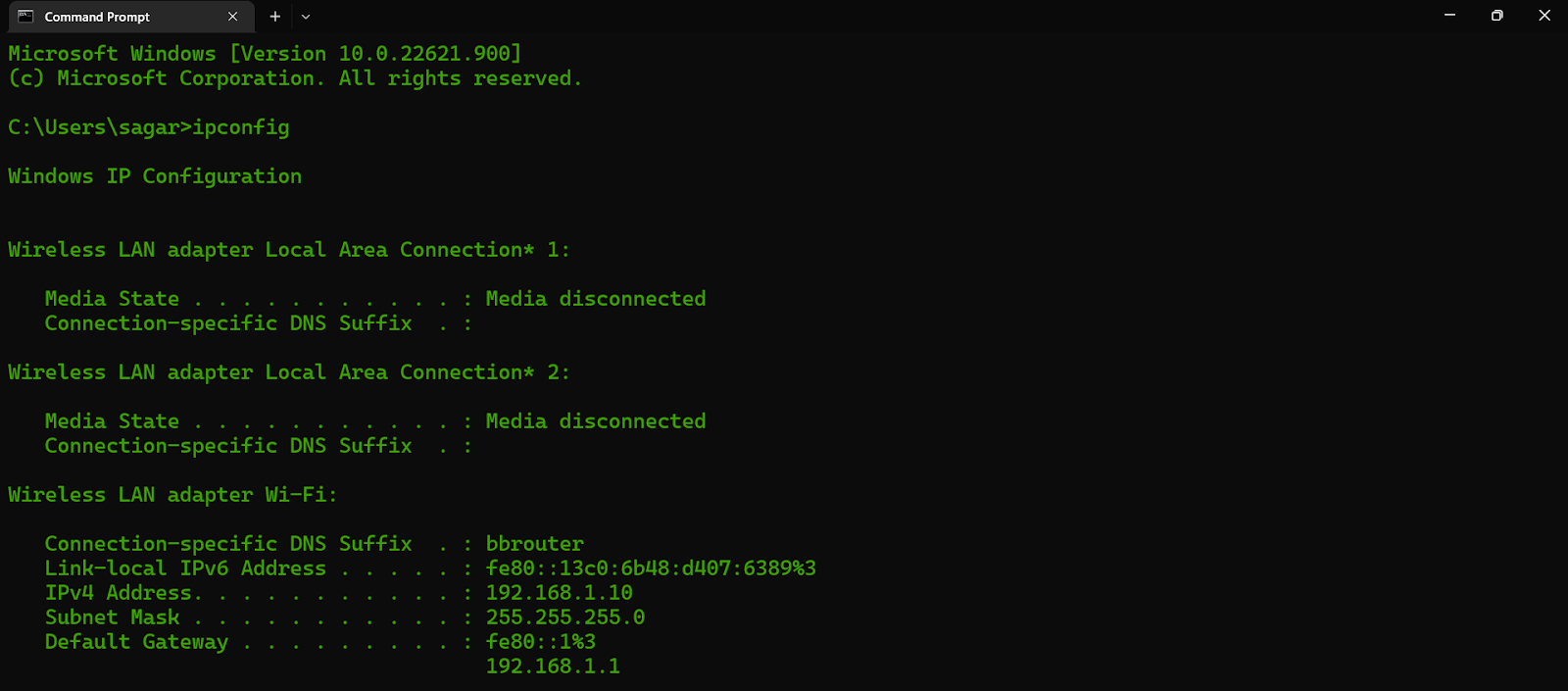Viewport: 1568px width, 691px height.
Task: Close the Command Prompt tab
Action: [232, 17]
